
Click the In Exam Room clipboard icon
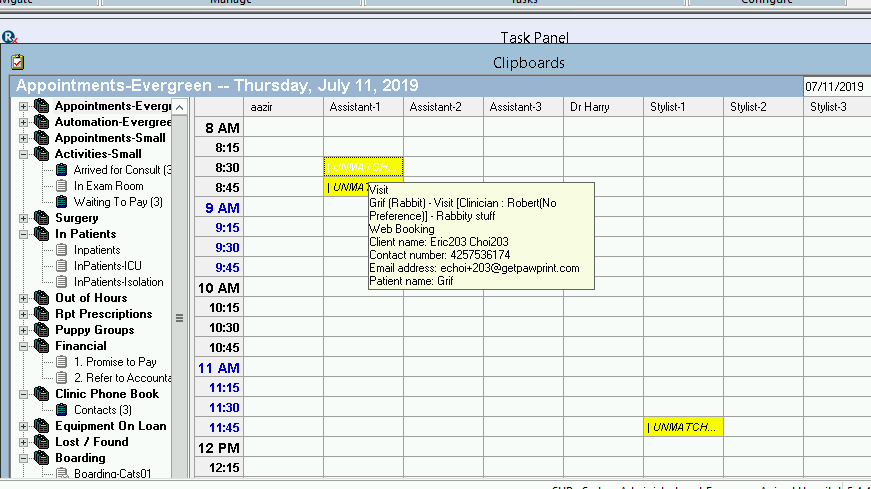click(x=62, y=186)
